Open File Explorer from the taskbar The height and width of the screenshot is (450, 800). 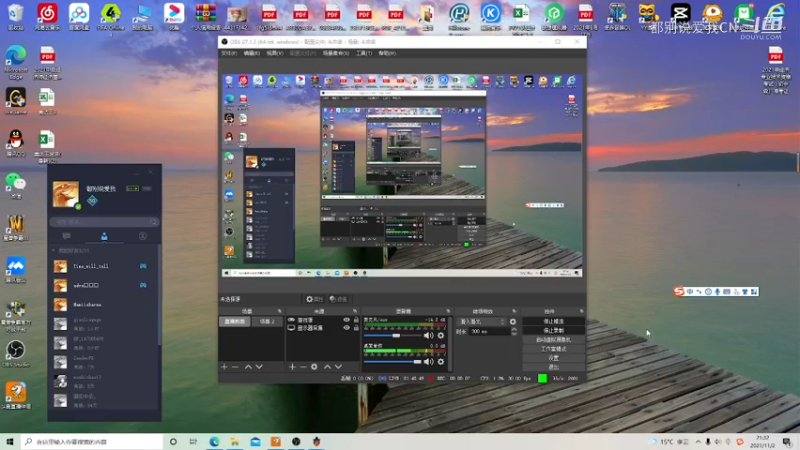(234, 442)
